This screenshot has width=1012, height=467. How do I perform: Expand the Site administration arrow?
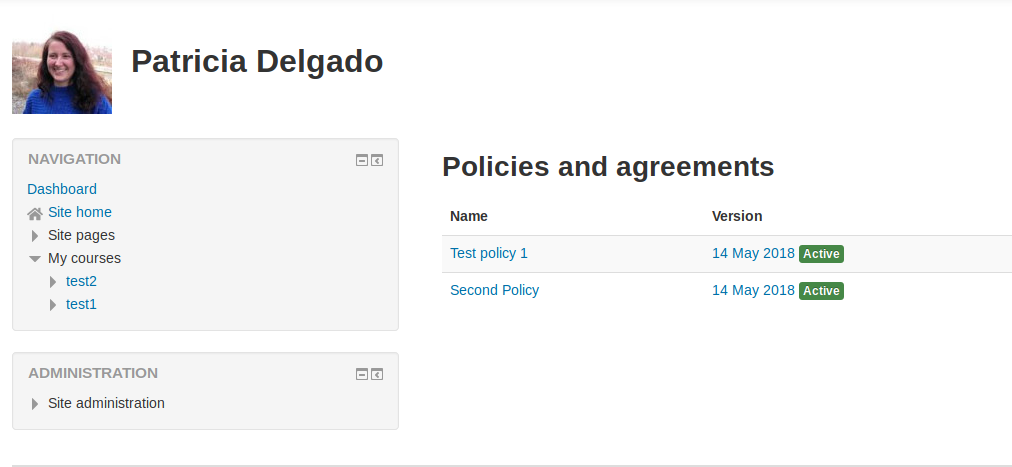point(35,404)
